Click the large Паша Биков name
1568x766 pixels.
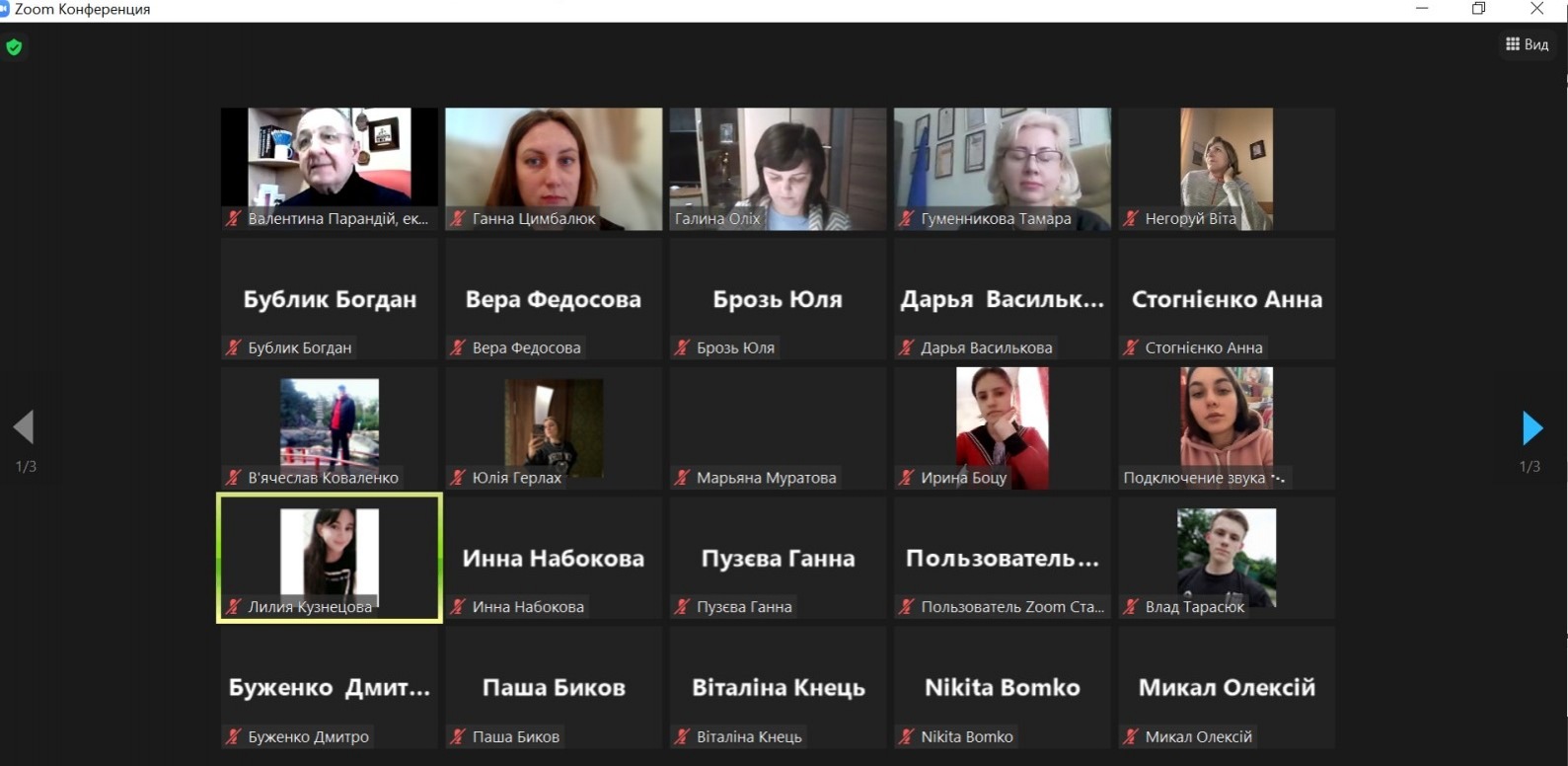pyautogui.click(x=554, y=688)
